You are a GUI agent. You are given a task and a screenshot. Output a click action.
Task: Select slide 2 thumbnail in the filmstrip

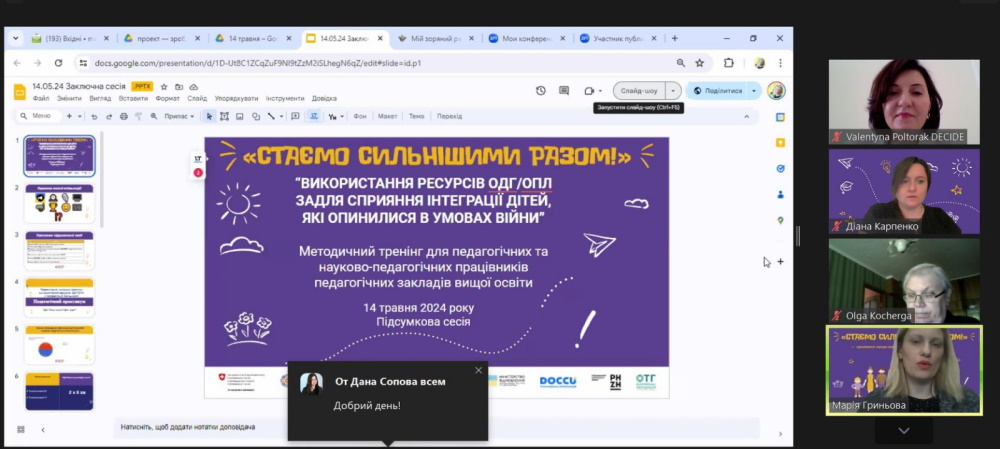[x=59, y=203]
